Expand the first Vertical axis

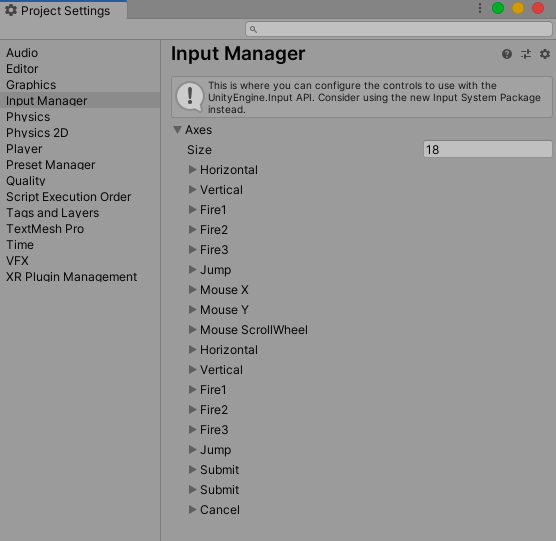pos(193,190)
